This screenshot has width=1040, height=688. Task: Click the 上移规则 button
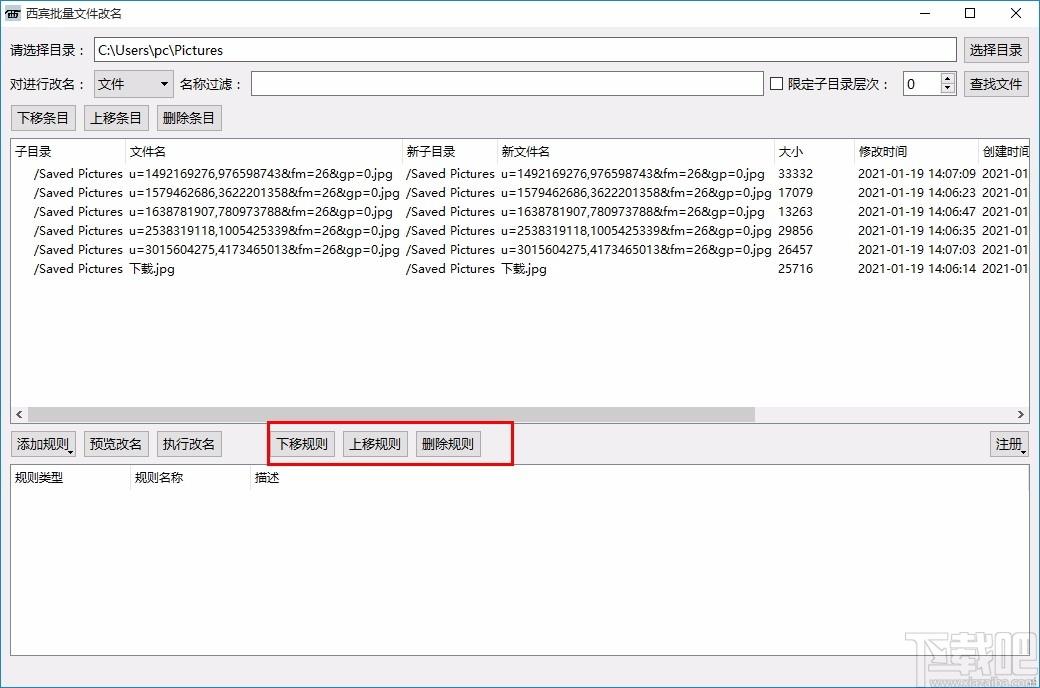point(375,444)
